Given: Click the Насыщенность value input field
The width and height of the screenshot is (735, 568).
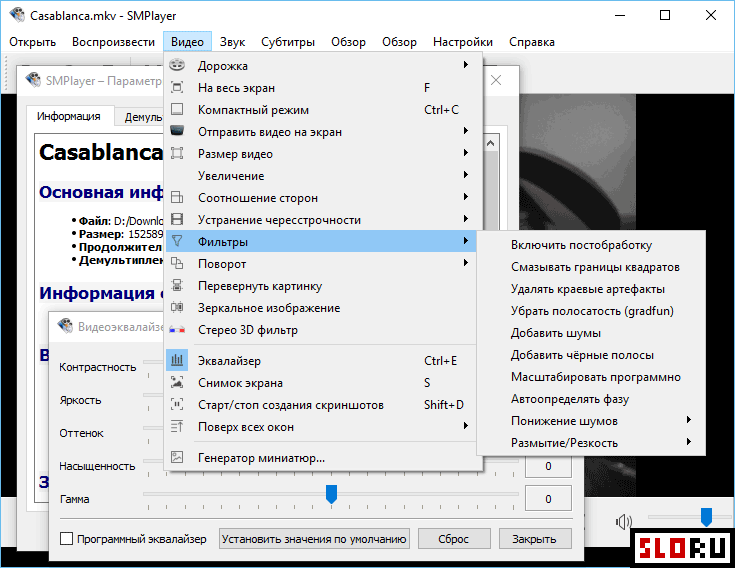Looking at the screenshot, I should pos(548,466).
